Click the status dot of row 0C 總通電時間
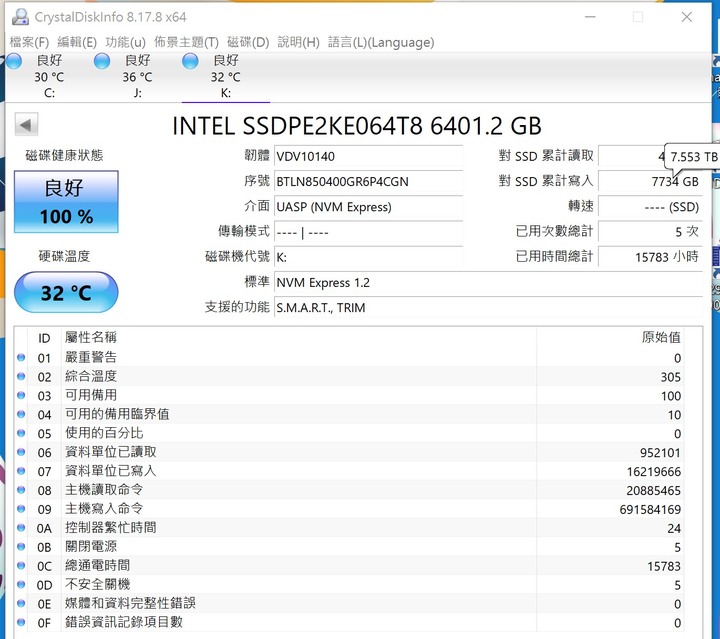The height and width of the screenshot is (639, 720). [x=21, y=565]
